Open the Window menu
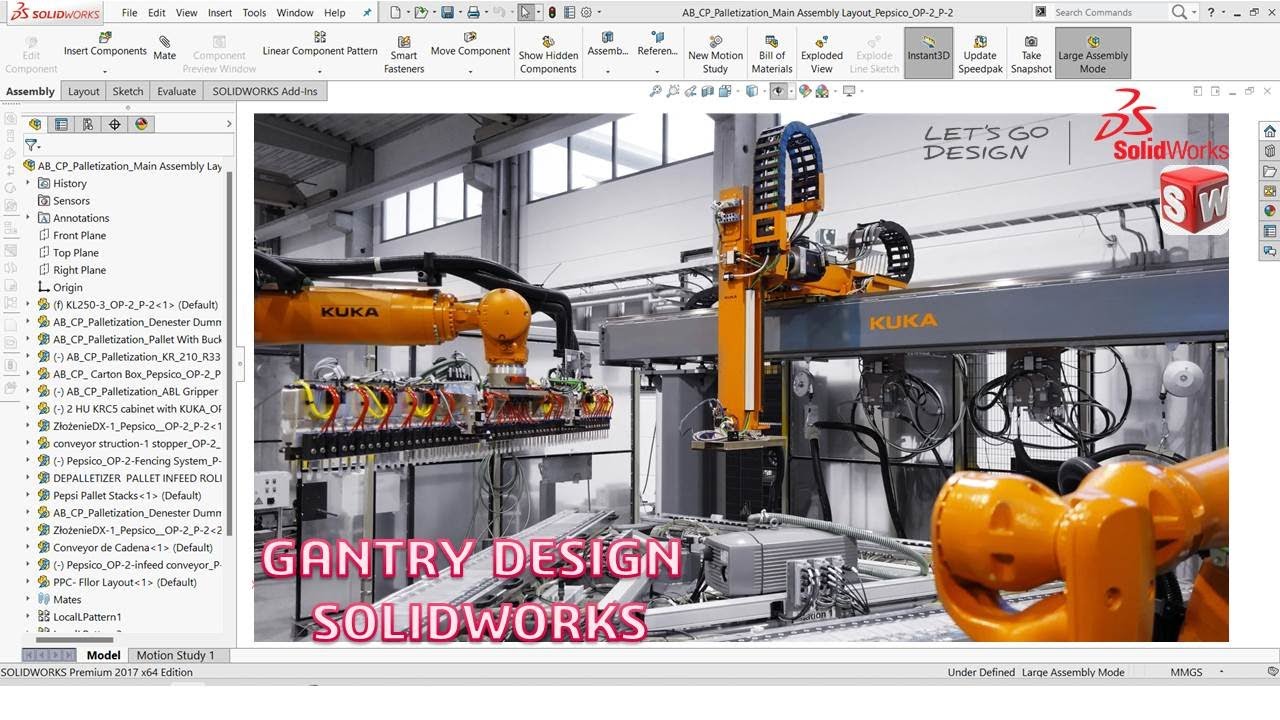Screen dimensions: 1280x720 click(295, 13)
